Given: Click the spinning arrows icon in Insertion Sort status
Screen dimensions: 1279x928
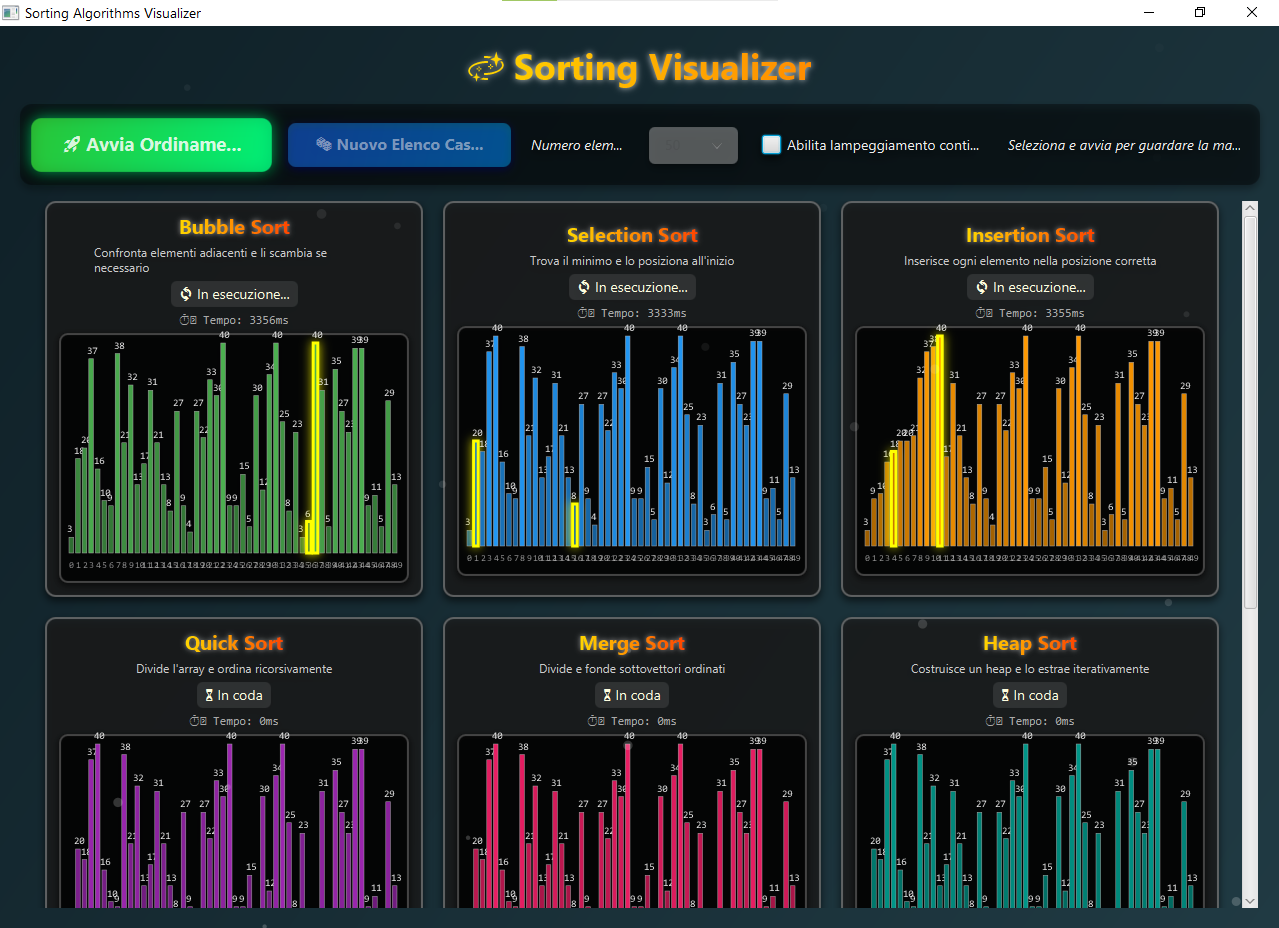Looking at the screenshot, I should [x=982, y=287].
